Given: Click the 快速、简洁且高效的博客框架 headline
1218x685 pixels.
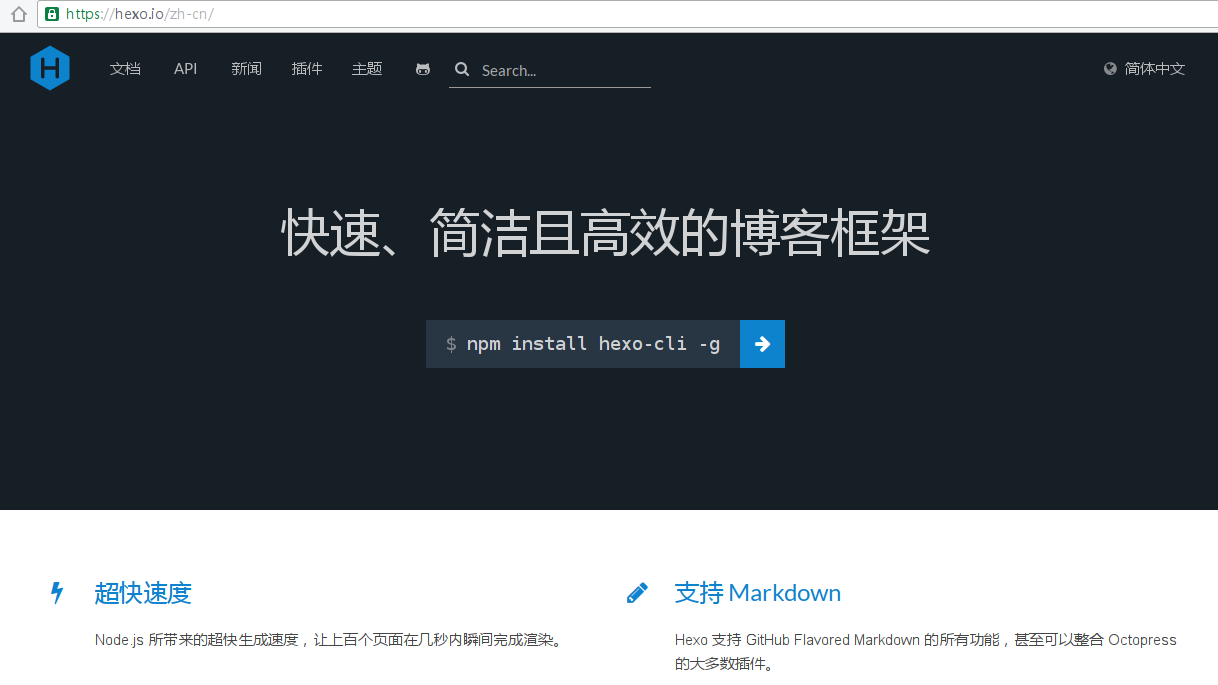Looking at the screenshot, I should (606, 233).
